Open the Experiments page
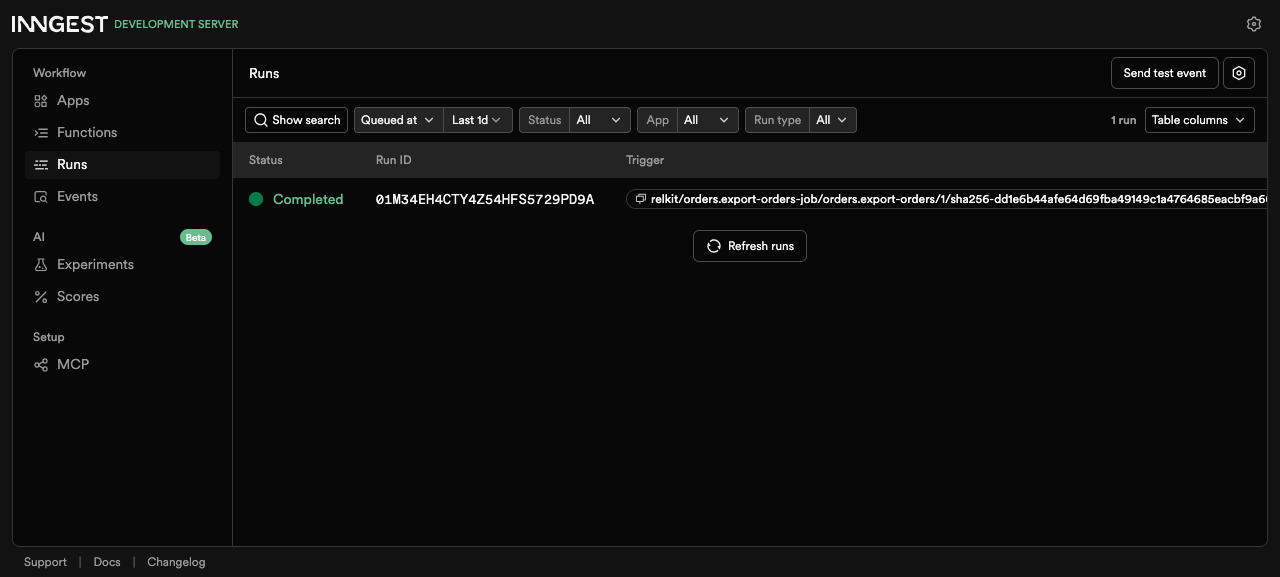 point(122,265)
